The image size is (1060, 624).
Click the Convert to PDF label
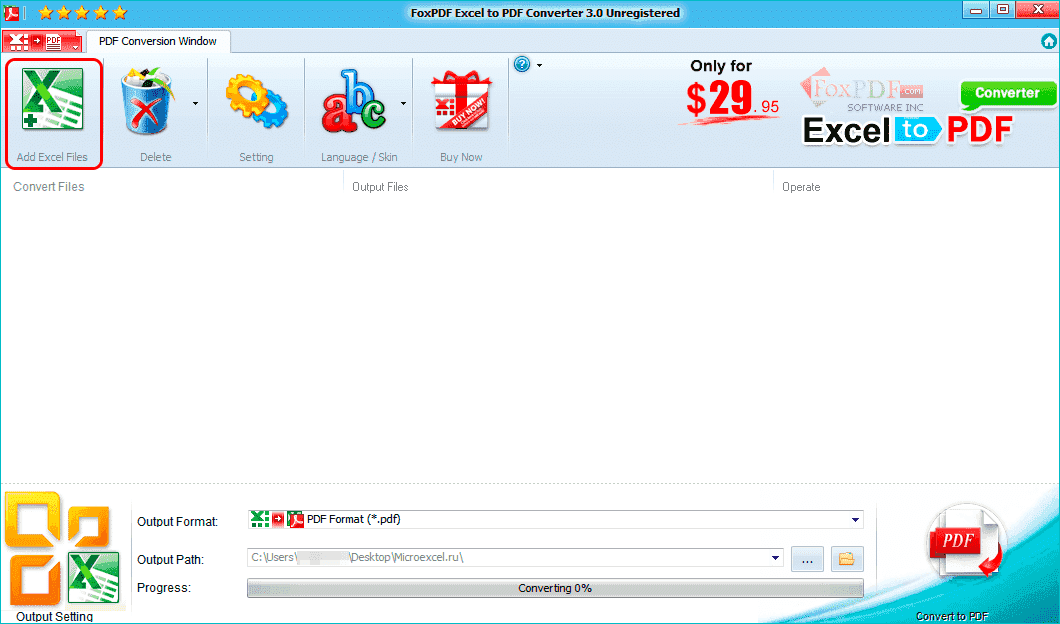coord(952,617)
